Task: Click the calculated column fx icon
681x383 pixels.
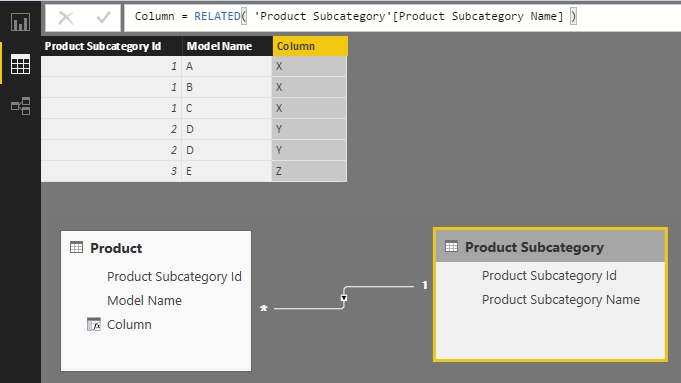Action: [x=94, y=324]
